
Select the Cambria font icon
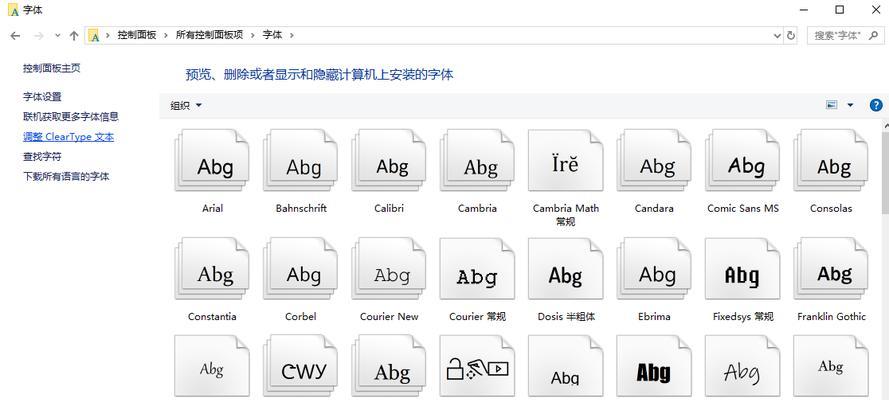[x=477, y=161]
